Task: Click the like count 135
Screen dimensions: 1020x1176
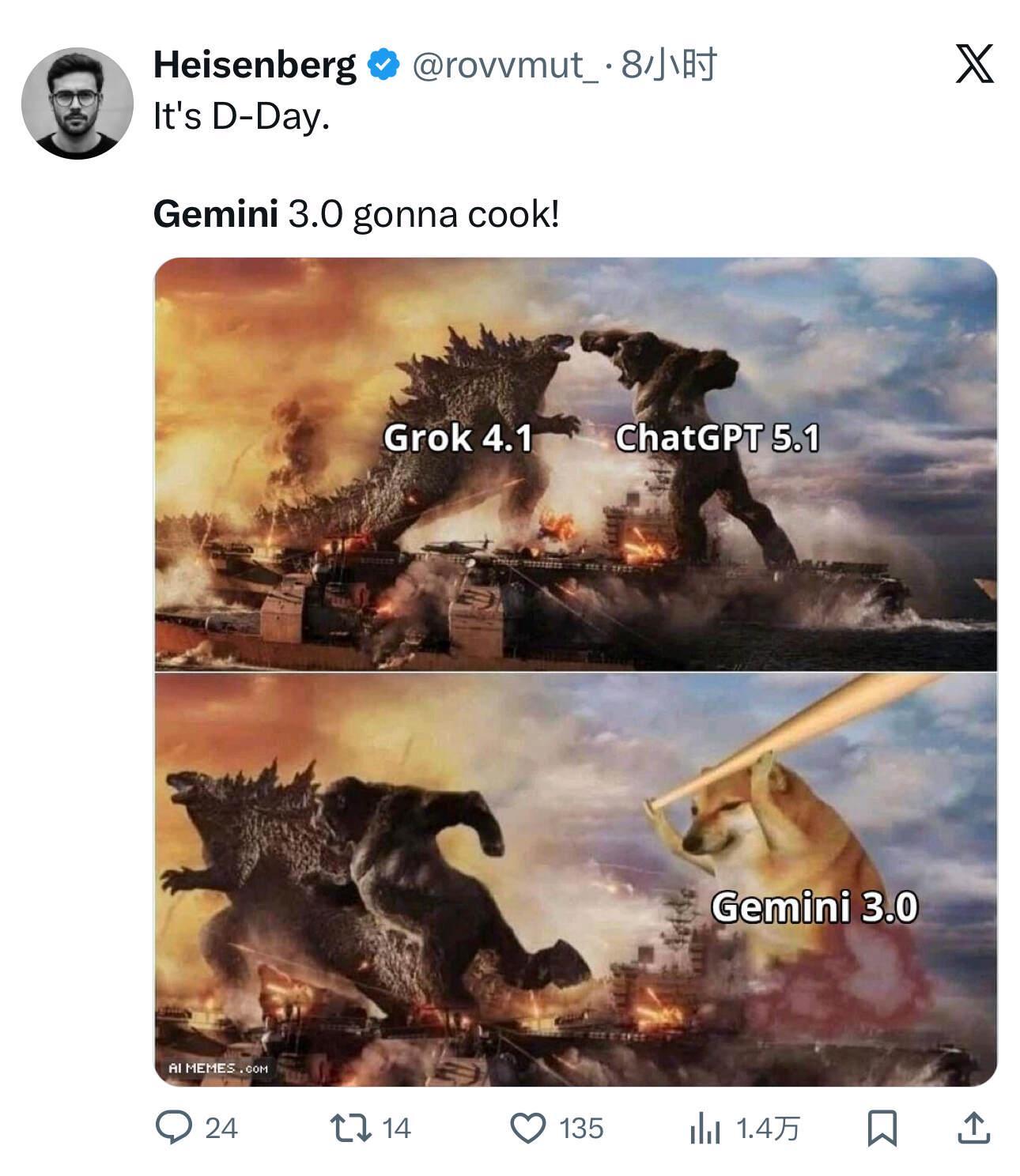Action: click(x=581, y=1129)
